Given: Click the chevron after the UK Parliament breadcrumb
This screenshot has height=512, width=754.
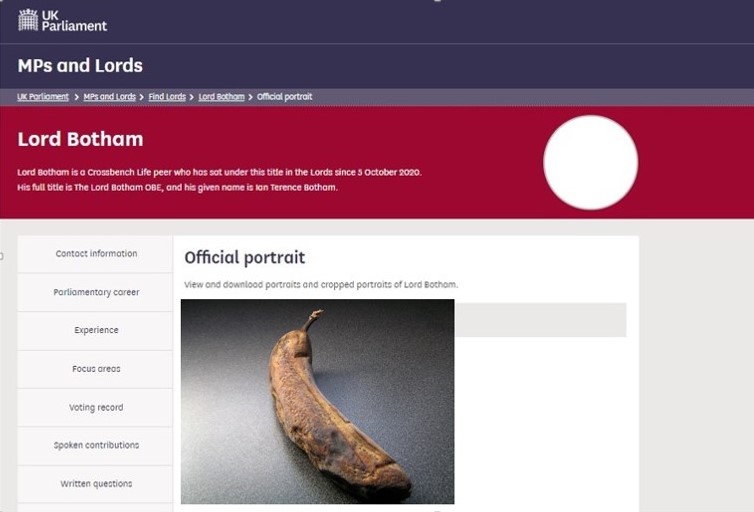Looking at the screenshot, I should (x=76, y=97).
